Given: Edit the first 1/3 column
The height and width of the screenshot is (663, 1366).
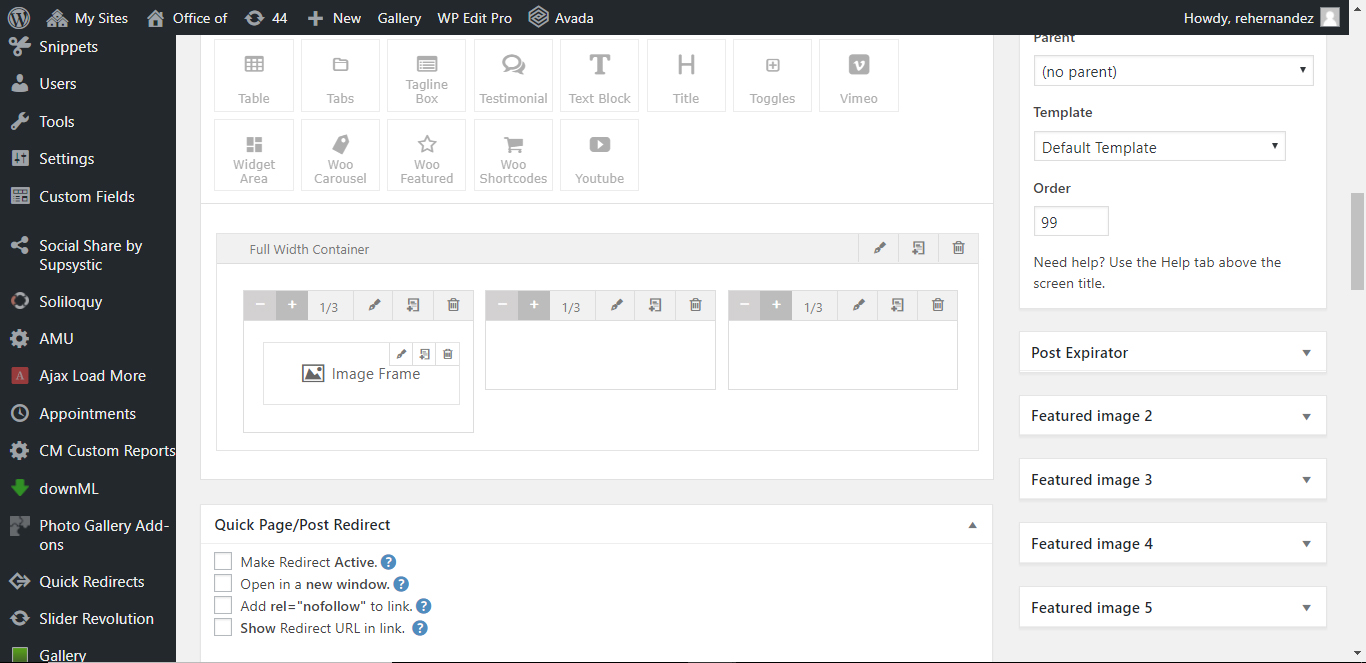Looking at the screenshot, I should click(374, 306).
